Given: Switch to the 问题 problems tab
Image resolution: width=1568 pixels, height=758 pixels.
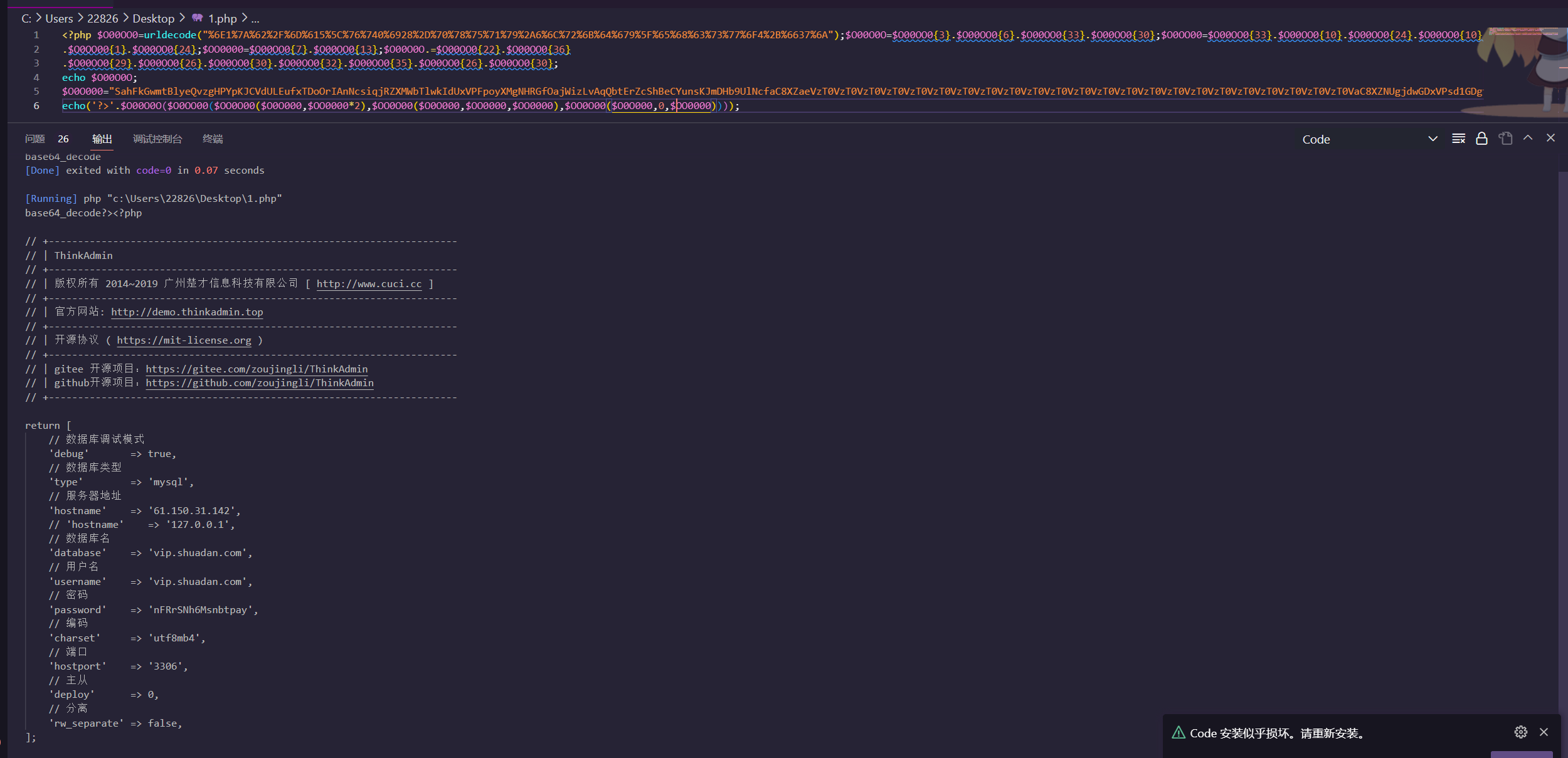Looking at the screenshot, I should coord(35,139).
